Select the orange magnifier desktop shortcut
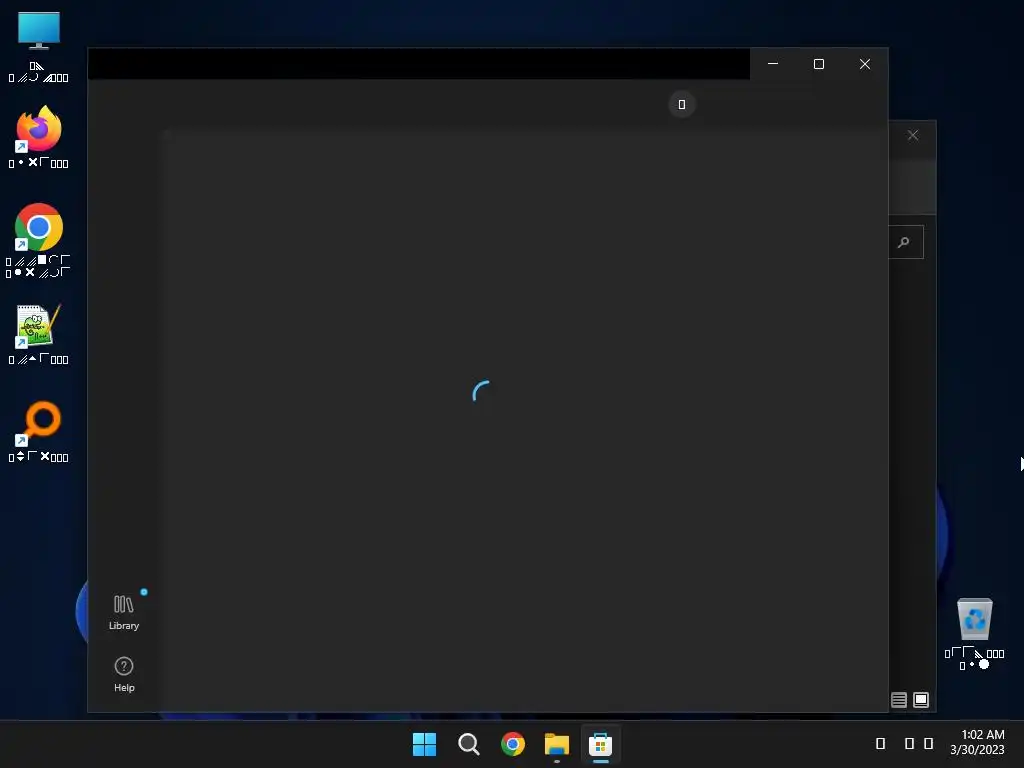1024x768 pixels. [39, 432]
